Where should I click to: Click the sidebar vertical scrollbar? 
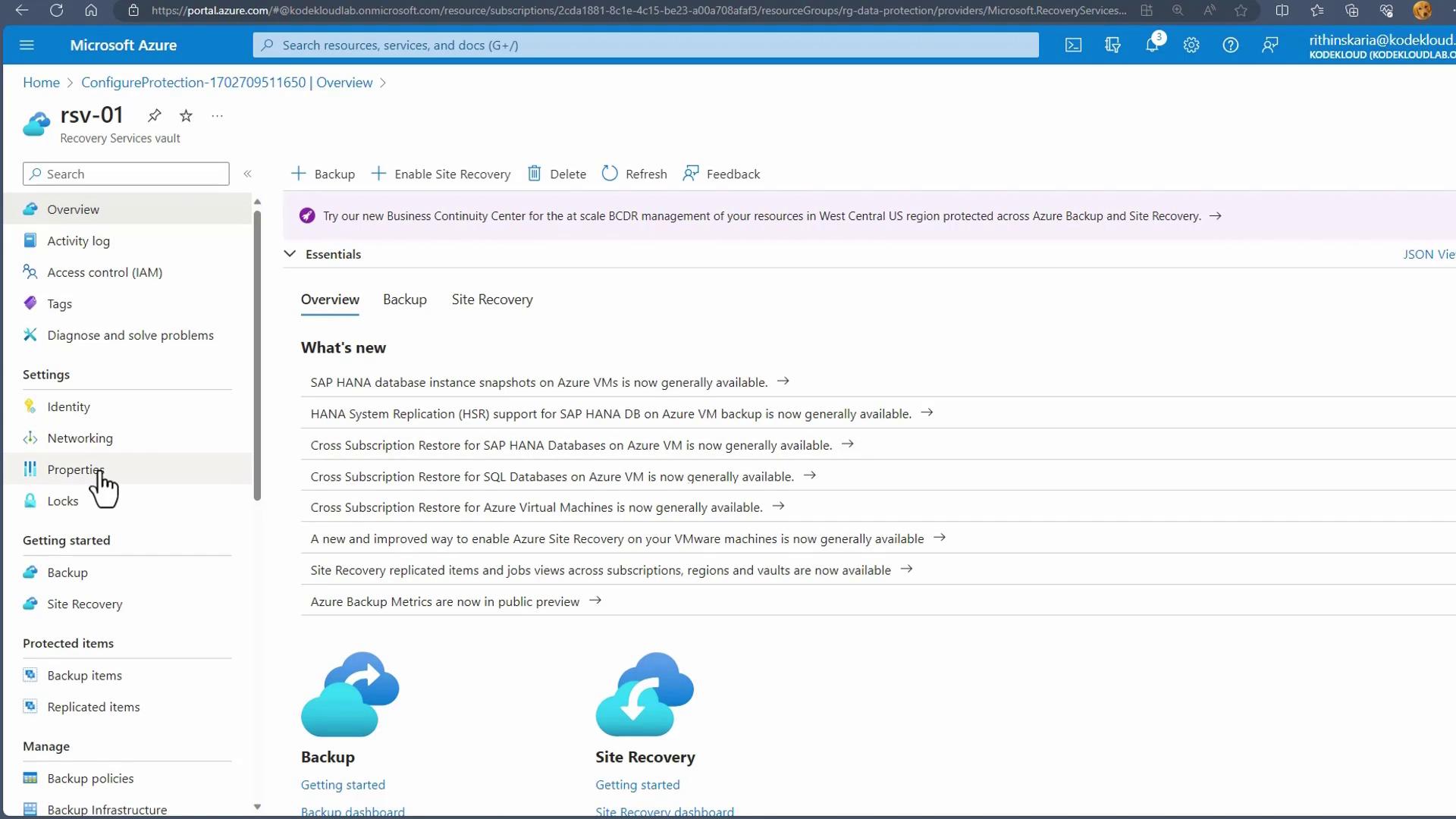pyautogui.click(x=257, y=356)
